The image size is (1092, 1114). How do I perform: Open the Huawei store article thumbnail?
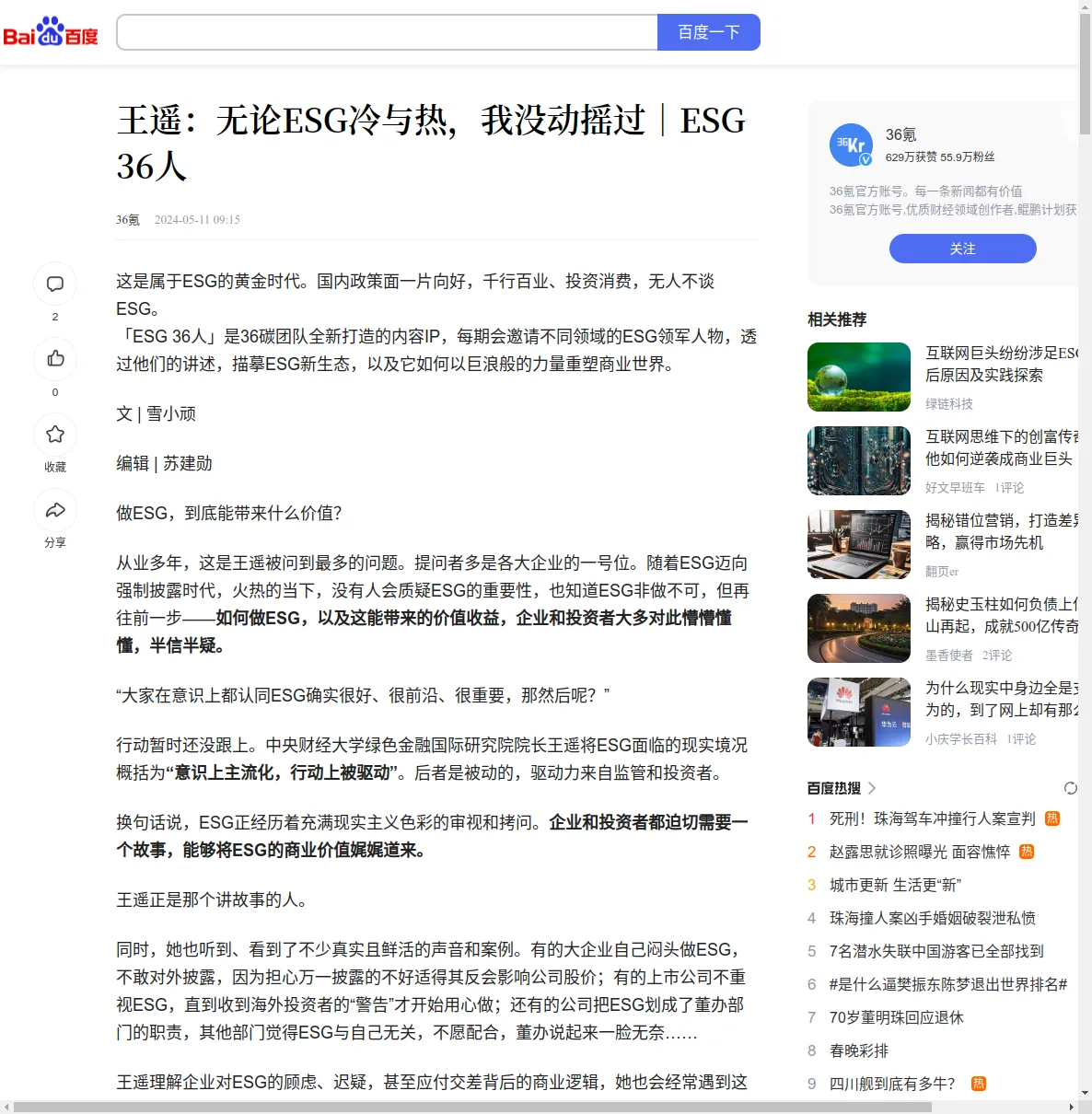point(859,713)
